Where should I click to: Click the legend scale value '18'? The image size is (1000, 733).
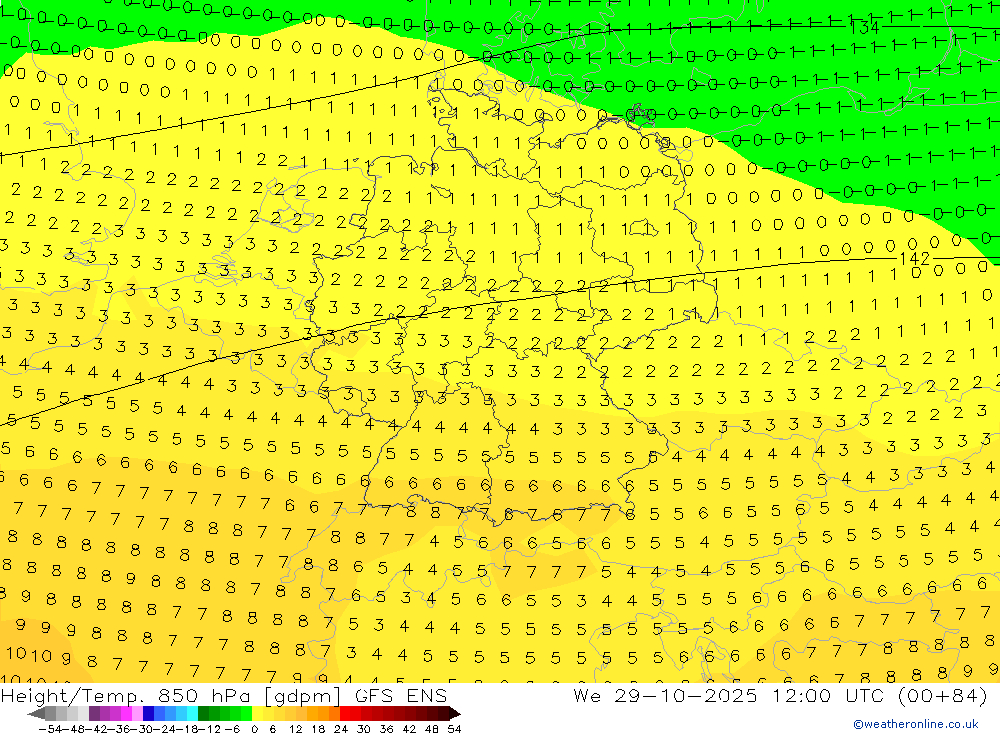click(318, 729)
